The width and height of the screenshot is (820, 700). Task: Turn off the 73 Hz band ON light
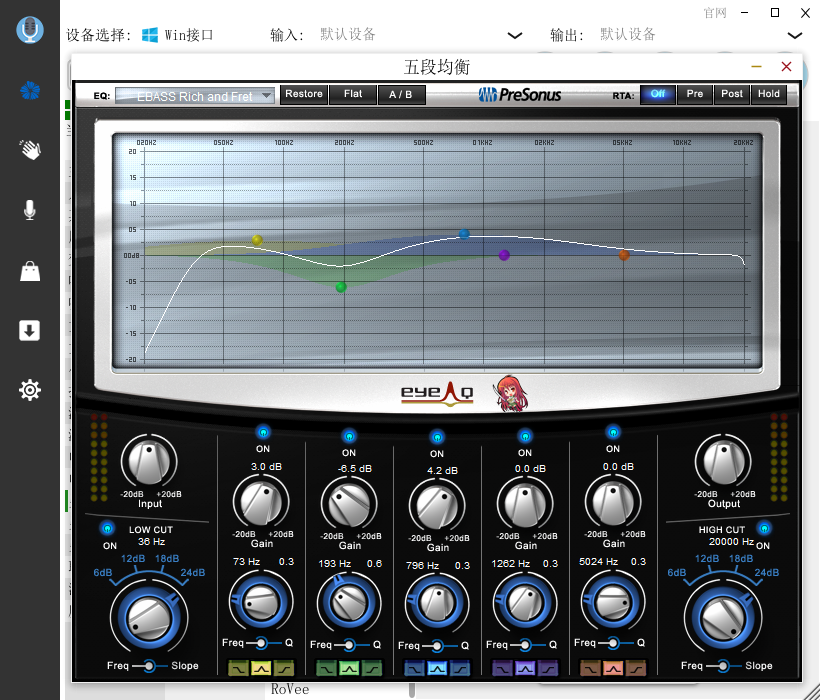tap(263, 432)
